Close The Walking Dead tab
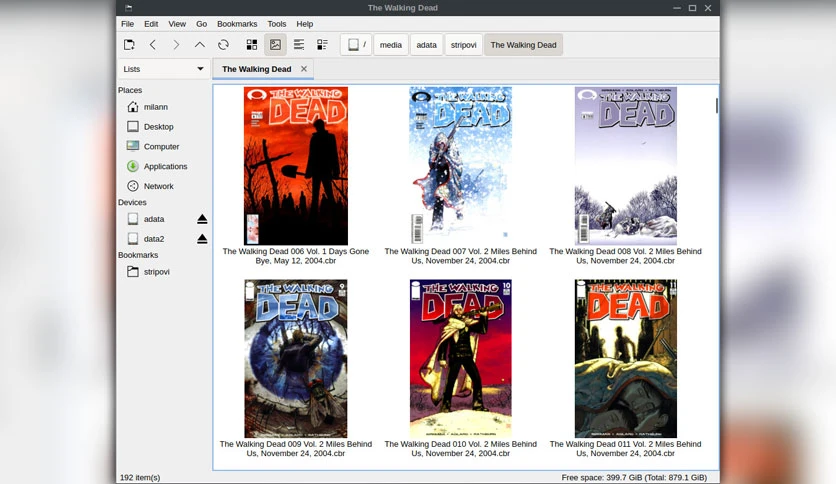The height and width of the screenshot is (484, 836). pos(303,69)
